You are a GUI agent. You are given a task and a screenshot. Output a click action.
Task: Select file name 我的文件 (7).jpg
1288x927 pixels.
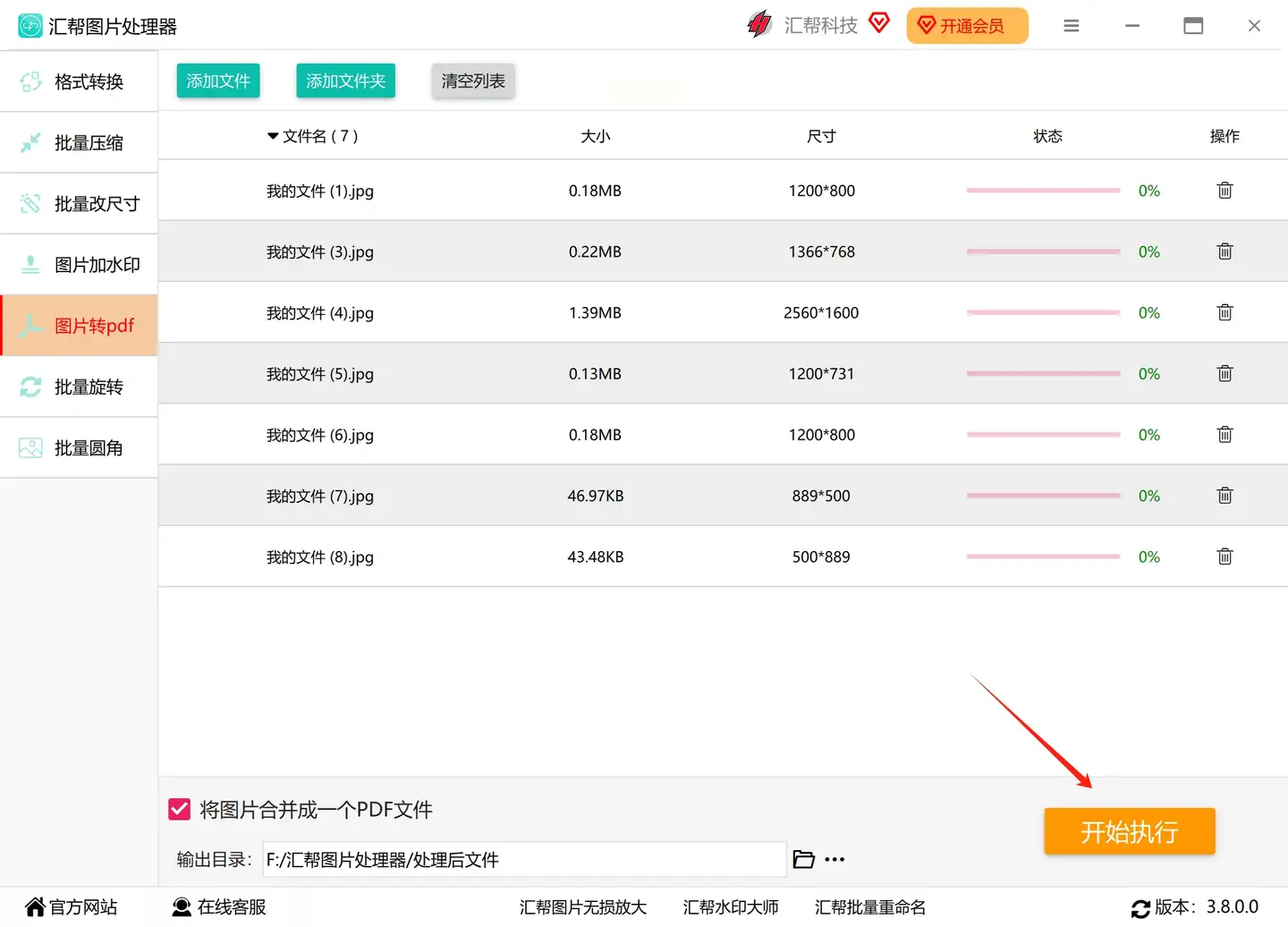tap(320, 496)
